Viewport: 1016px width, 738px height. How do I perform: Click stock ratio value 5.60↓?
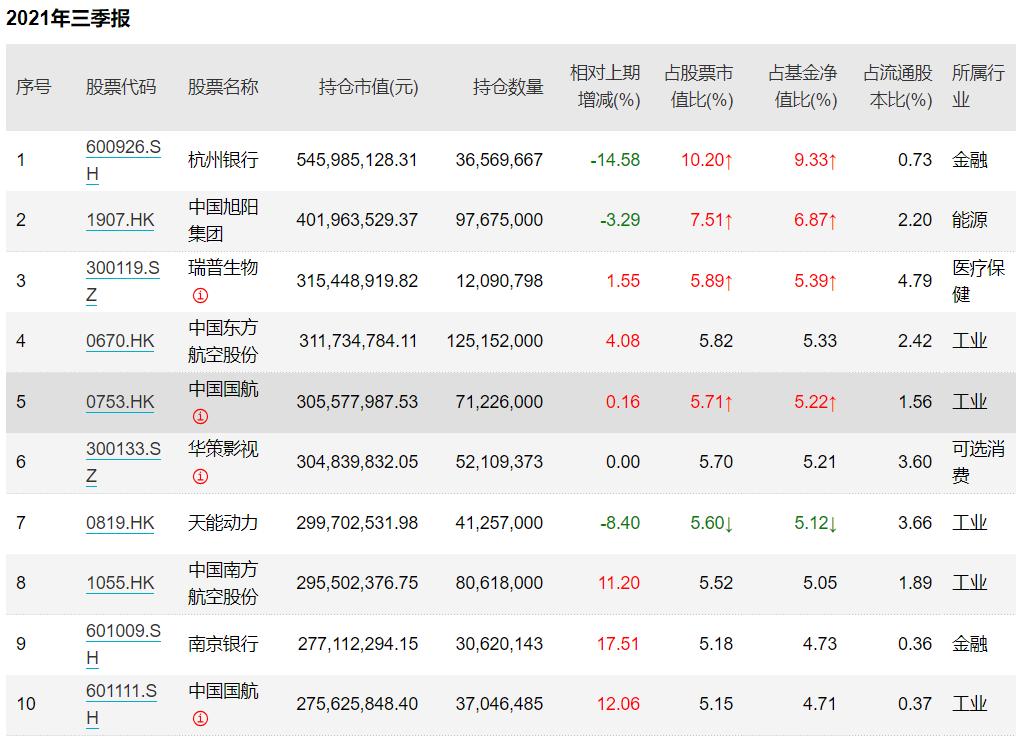(x=711, y=523)
